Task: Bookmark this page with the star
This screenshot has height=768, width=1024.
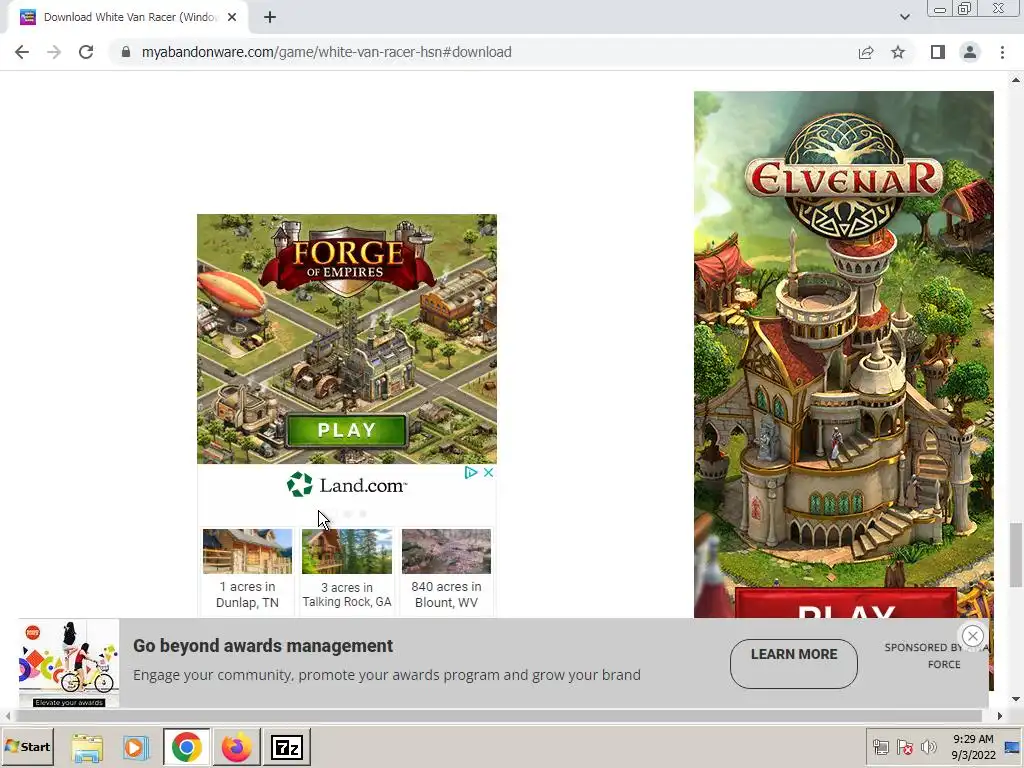Action: [x=898, y=52]
